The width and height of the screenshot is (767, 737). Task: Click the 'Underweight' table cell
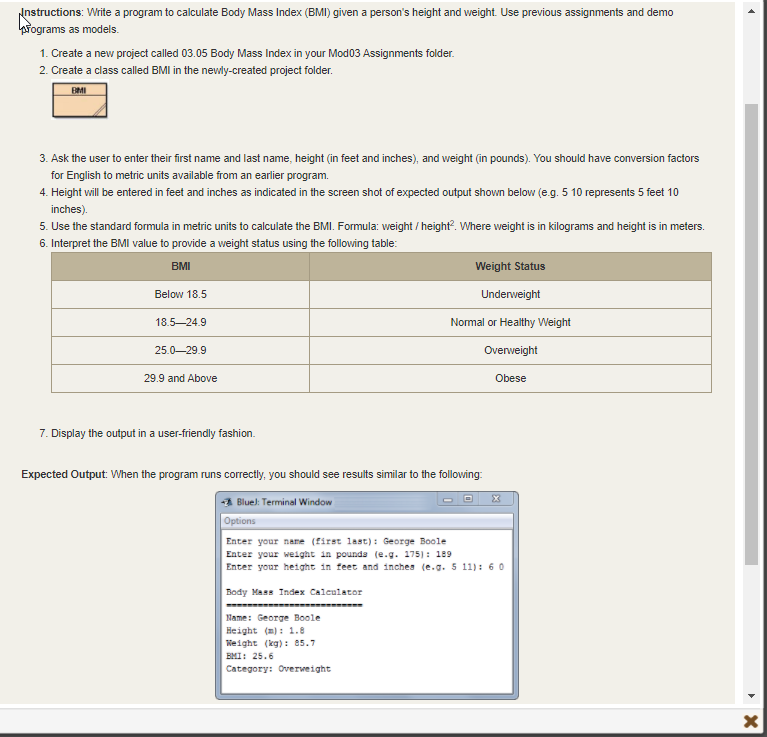pos(510,294)
